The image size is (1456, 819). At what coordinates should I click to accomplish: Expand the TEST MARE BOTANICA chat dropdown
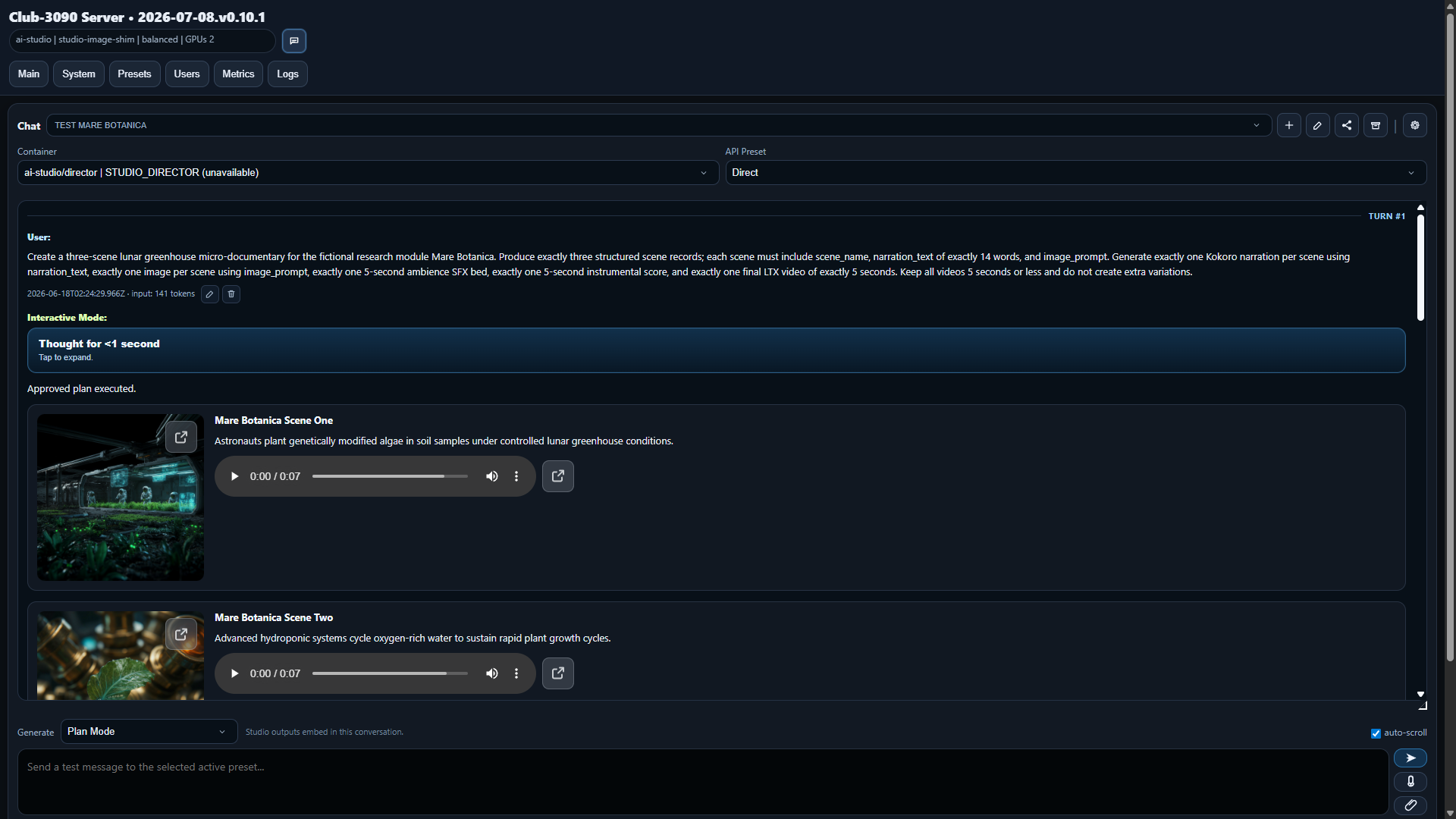[658, 125]
